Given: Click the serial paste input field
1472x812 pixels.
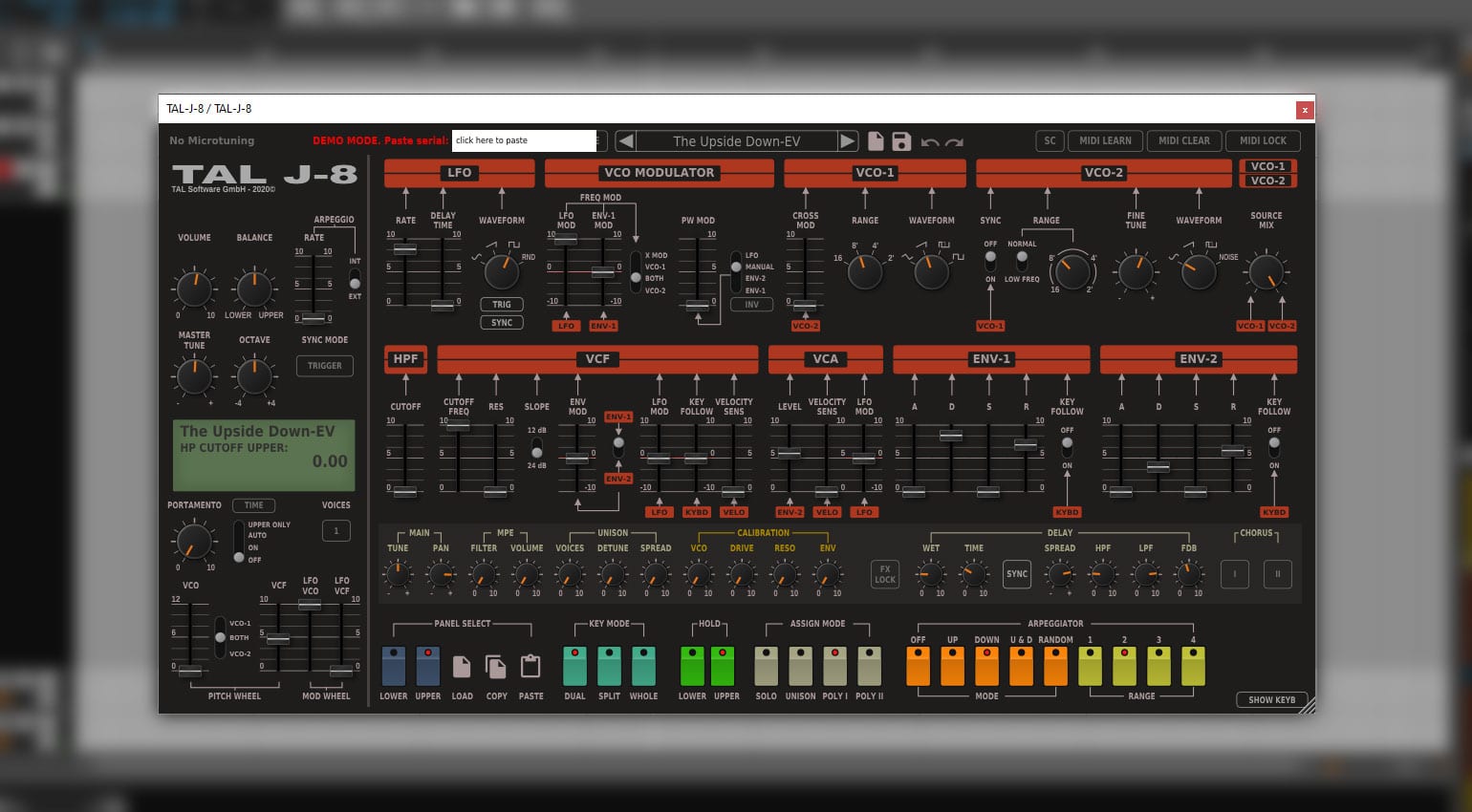Looking at the screenshot, I should [524, 140].
